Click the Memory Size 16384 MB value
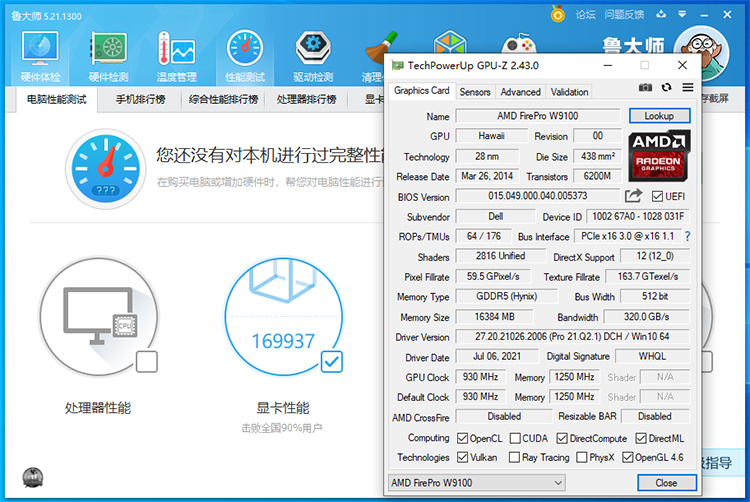The image size is (750, 502). 495,316
